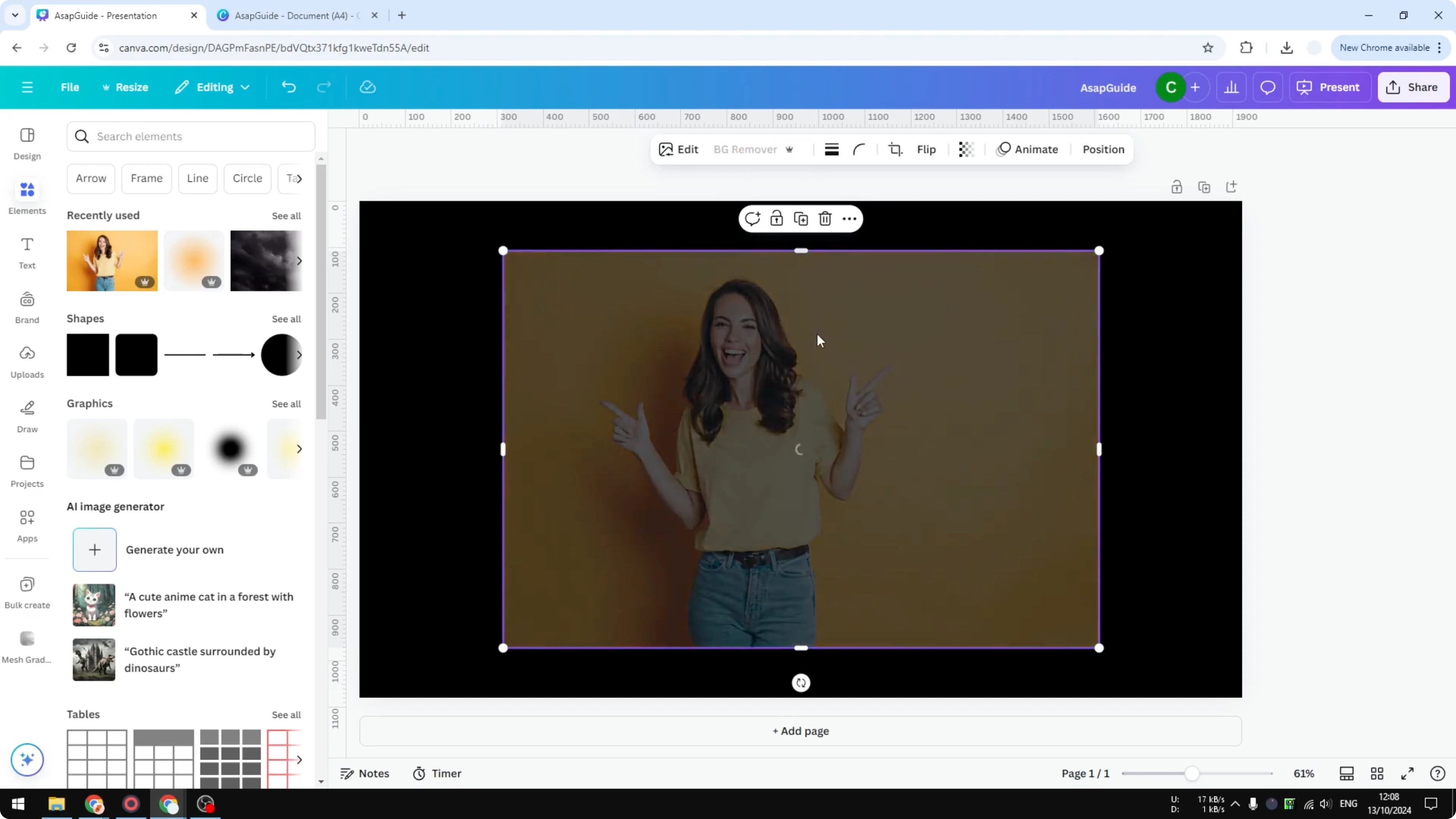Open the image transparency control
This screenshot has width=1456, height=819.
(966, 149)
